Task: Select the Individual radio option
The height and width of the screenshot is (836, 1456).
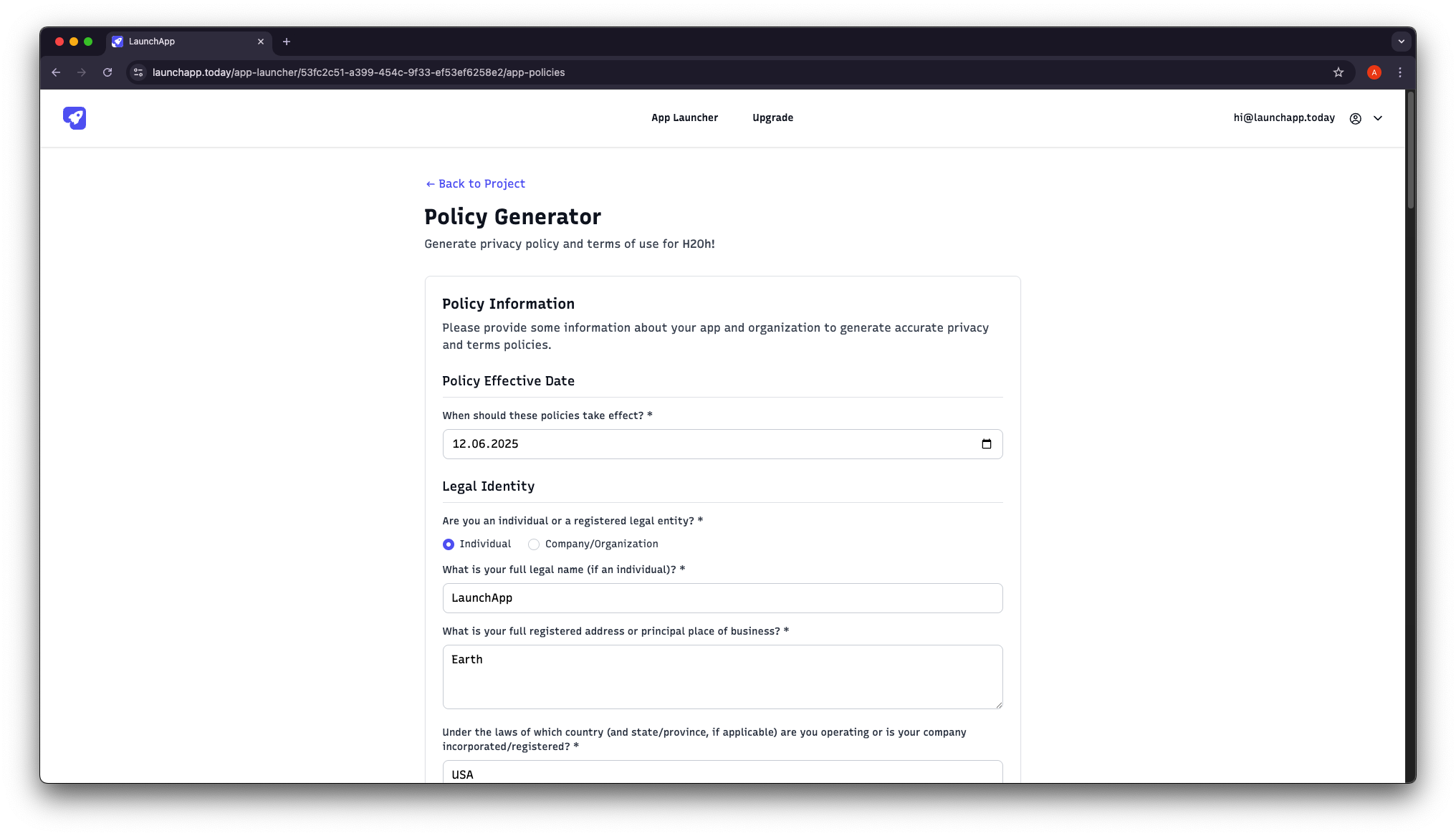Action: [x=449, y=544]
